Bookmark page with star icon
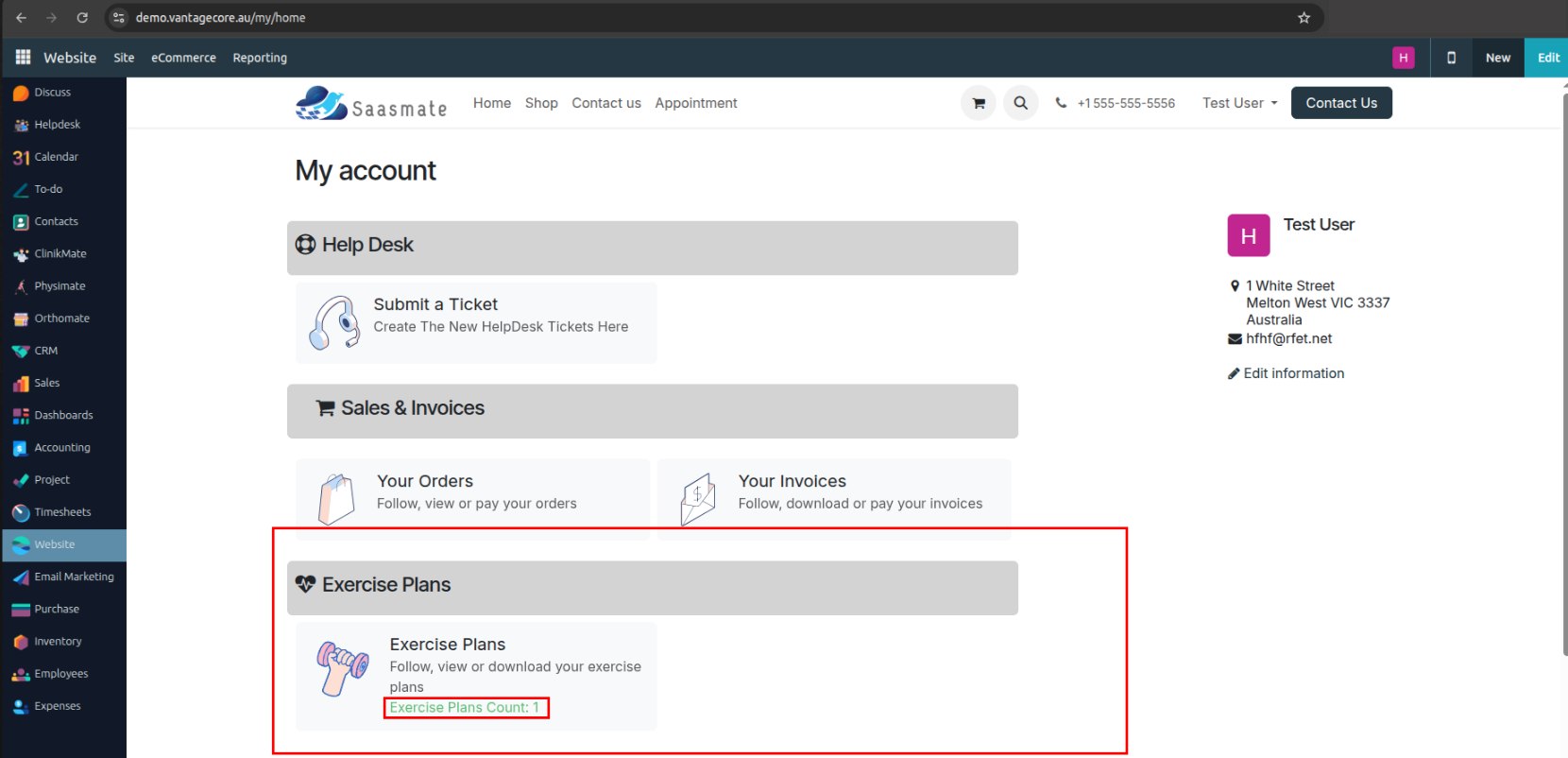Screen dimensions: 1568x758 (1304, 18)
